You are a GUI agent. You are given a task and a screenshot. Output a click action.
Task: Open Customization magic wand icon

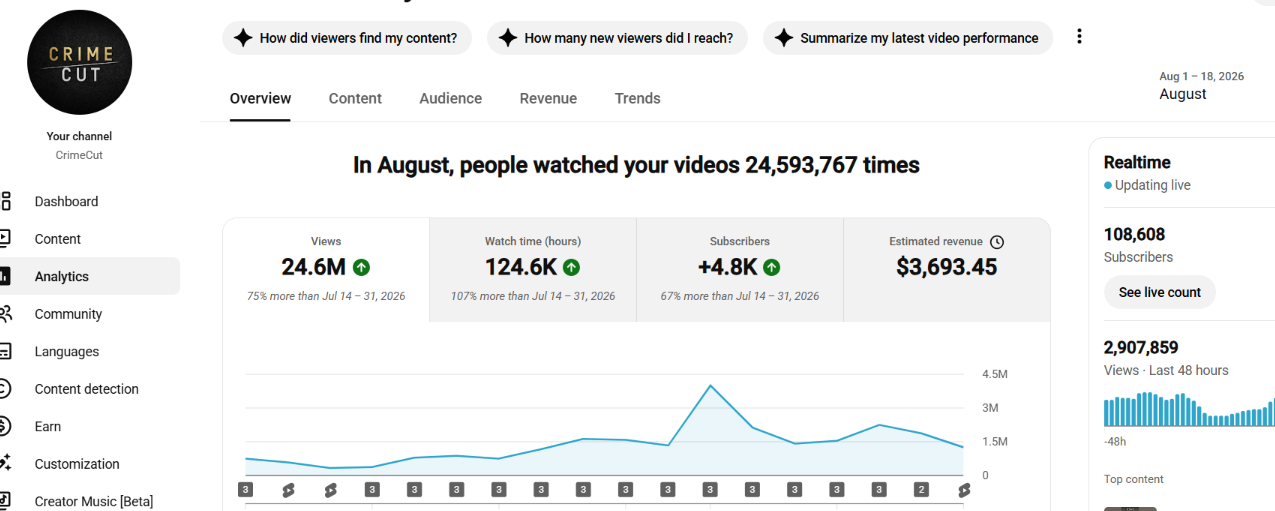pyautogui.click(x=5, y=464)
